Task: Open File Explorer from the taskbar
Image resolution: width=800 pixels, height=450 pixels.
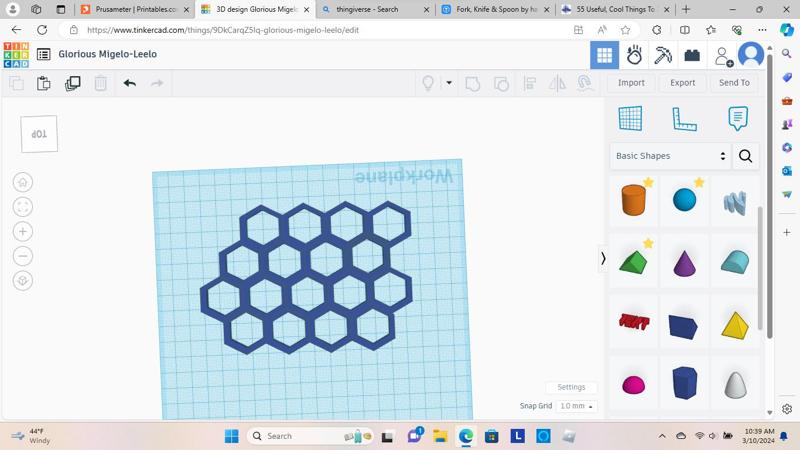Action: click(440, 436)
